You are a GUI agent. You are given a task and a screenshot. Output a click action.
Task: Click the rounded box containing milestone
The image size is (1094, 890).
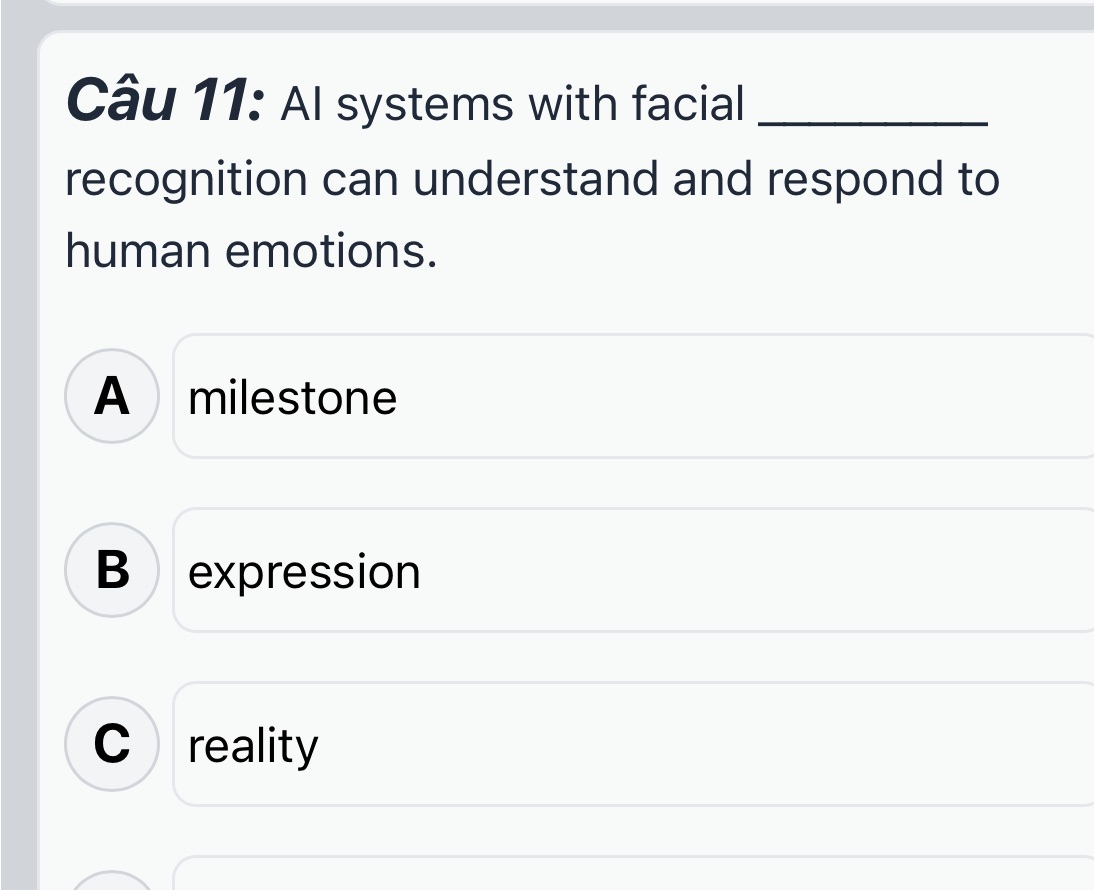(630, 396)
